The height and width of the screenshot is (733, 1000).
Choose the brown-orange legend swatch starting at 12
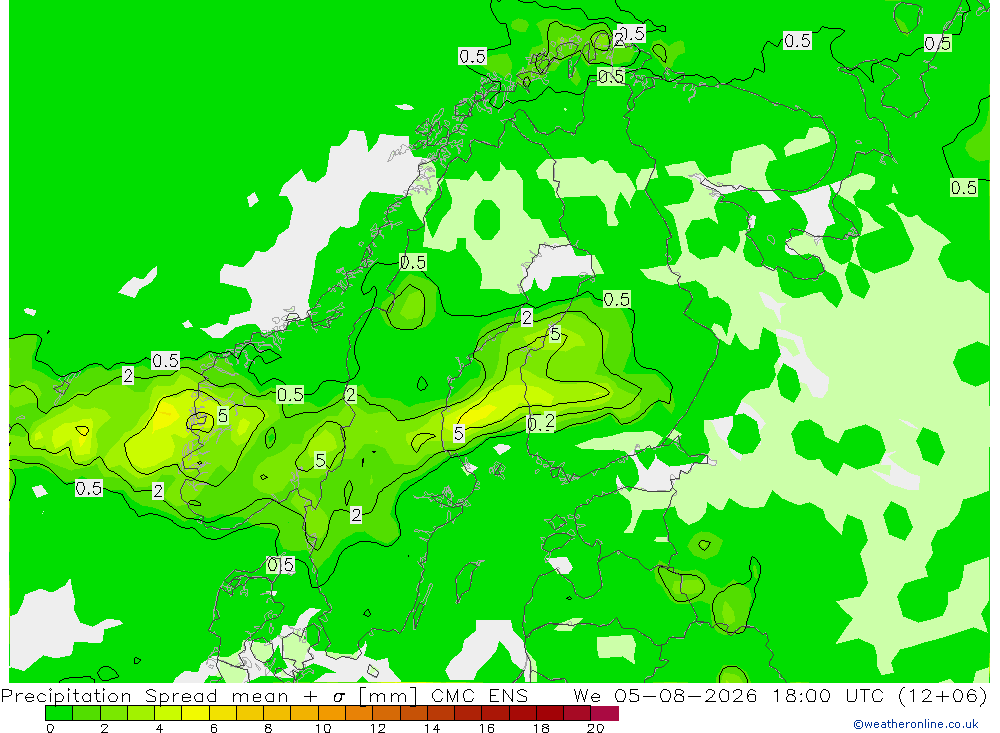click(x=386, y=713)
